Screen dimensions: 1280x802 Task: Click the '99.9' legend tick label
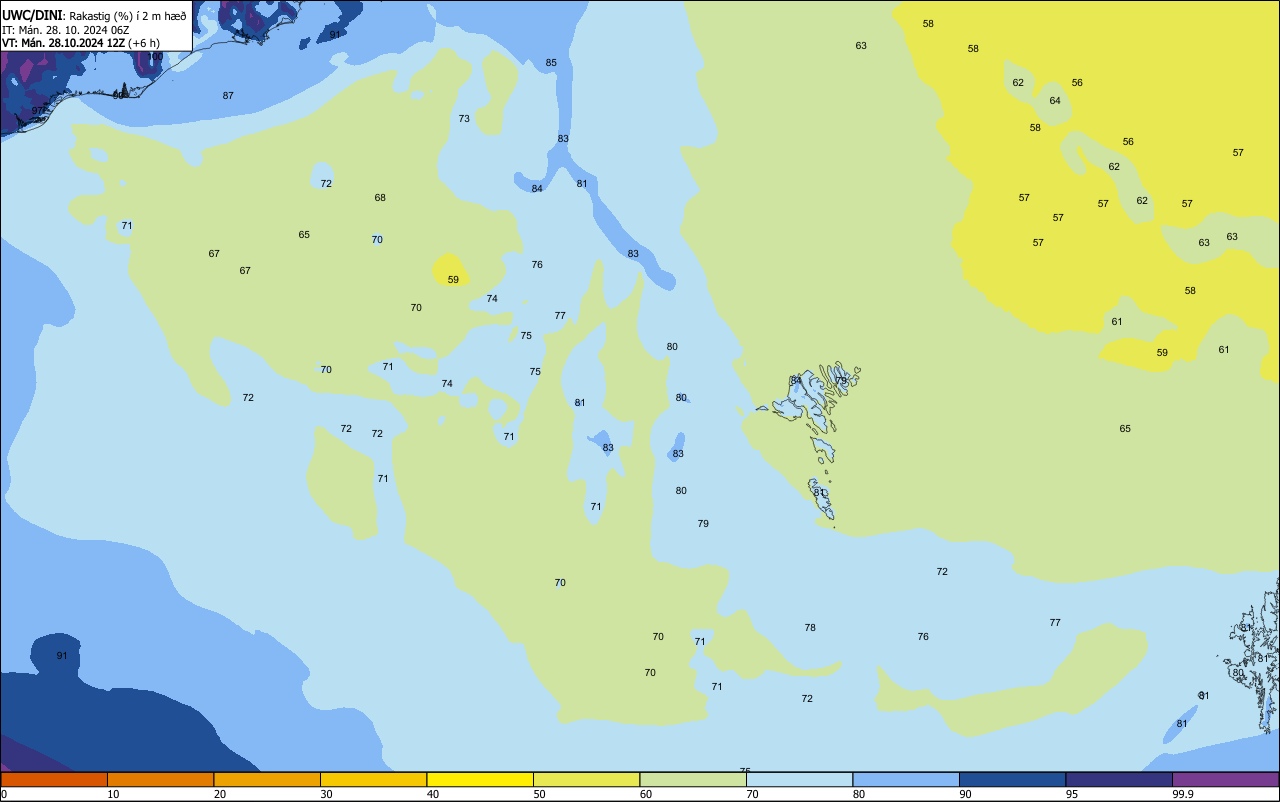point(1183,794)
